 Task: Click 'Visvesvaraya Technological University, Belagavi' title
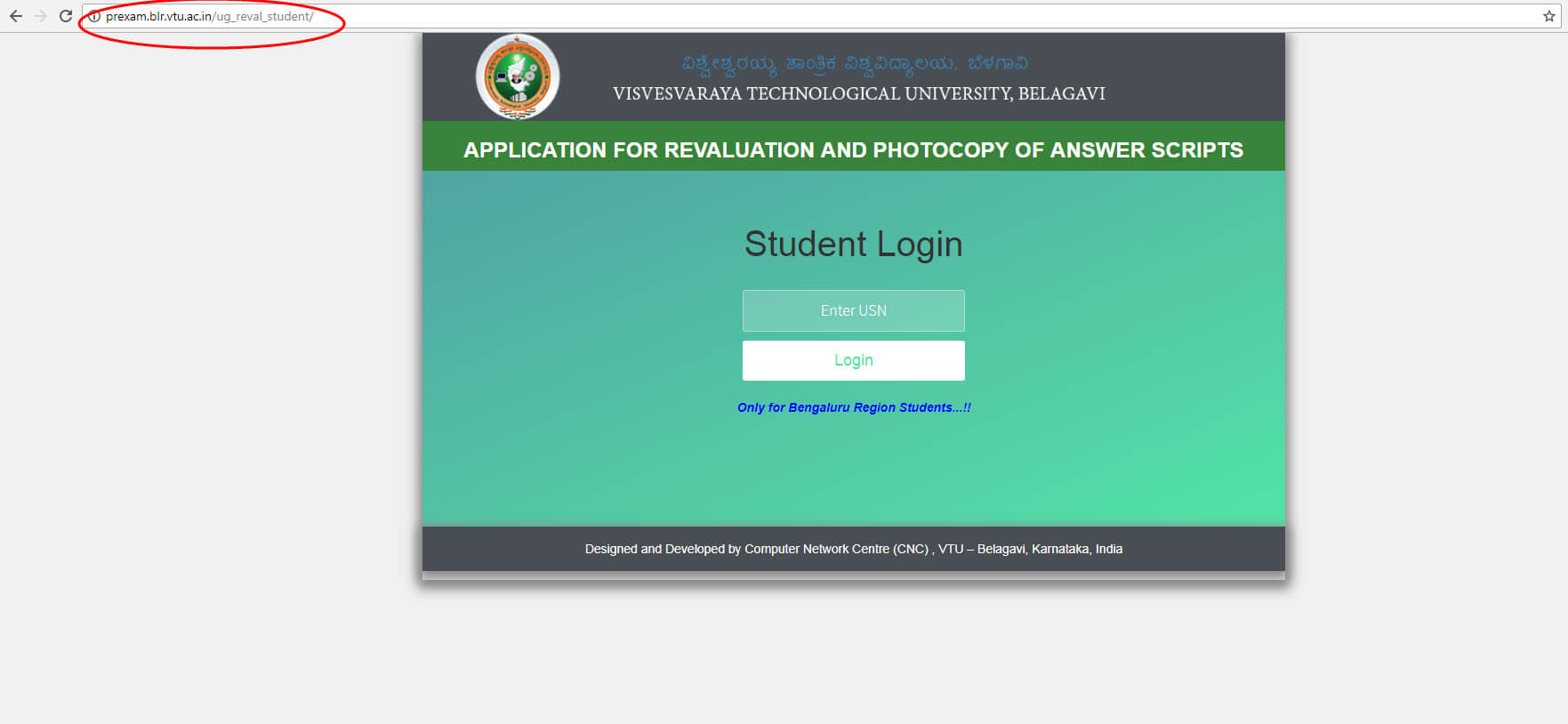(x=859, y=93)
